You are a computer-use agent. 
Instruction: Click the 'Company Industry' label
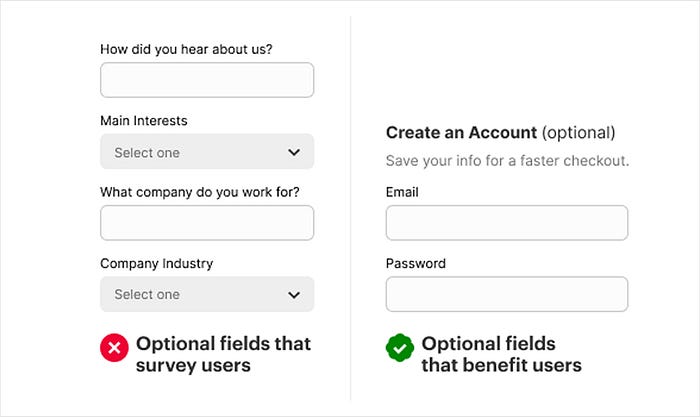pos(156,264)
